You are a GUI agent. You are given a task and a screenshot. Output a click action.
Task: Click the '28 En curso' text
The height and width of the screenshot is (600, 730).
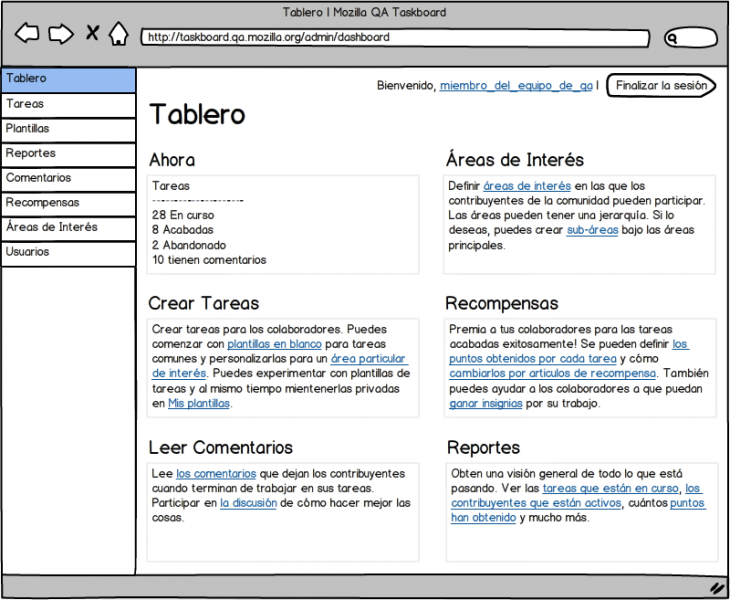click(x=183, y=215)
